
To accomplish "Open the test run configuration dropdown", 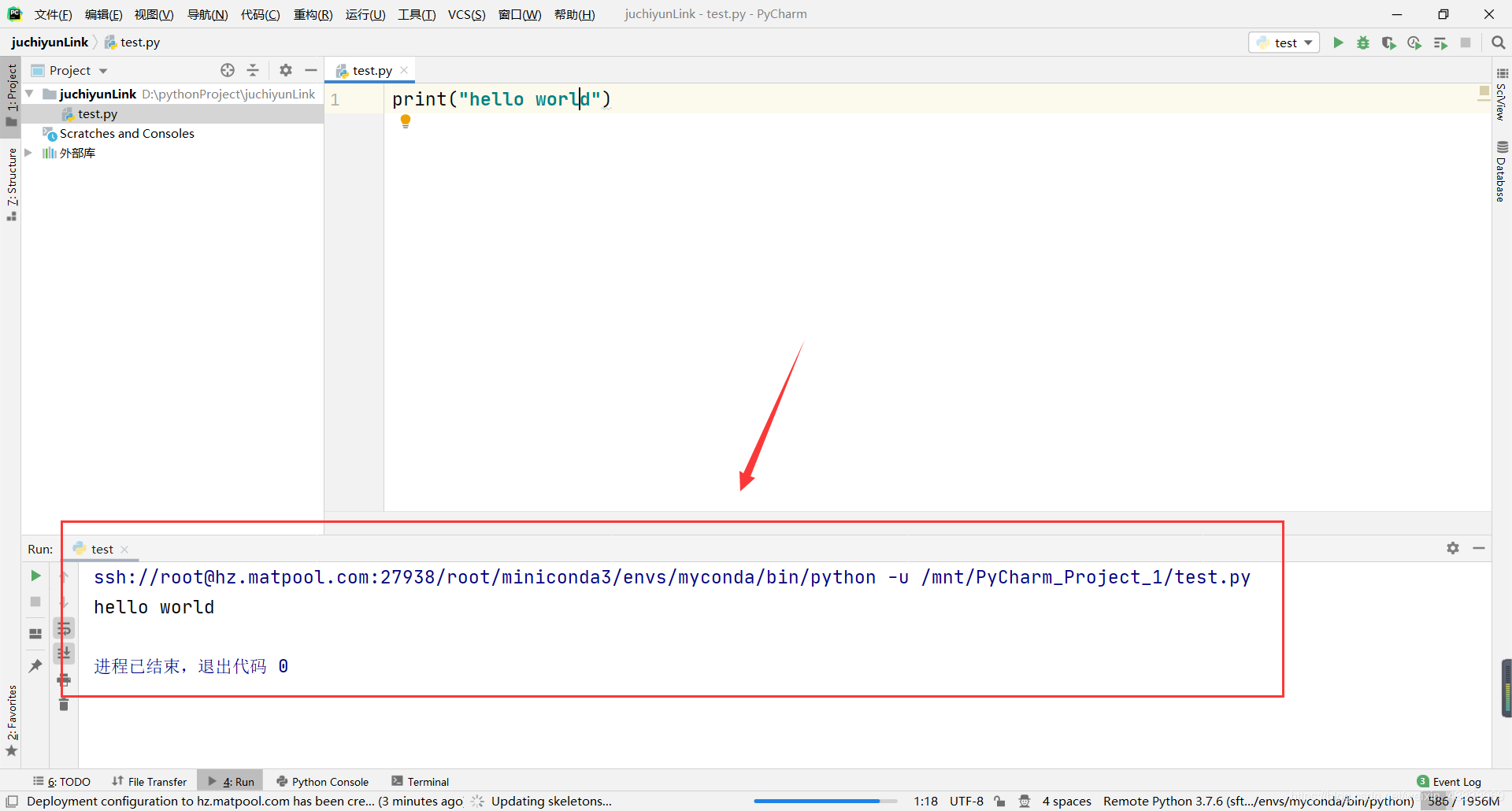I will [1284, 43].
